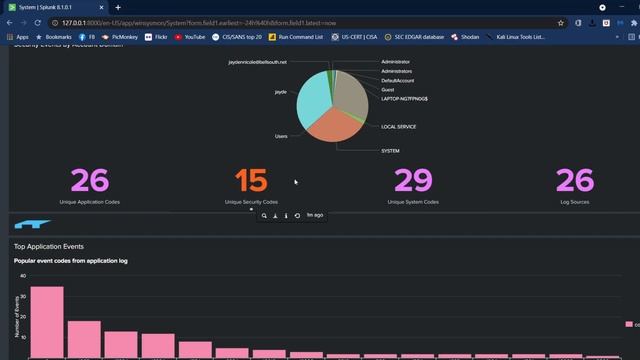The width and height of the screenshot is (640, 360).
Task: Open the Kali Linux Tools List bookmark
Action: point(515,37)
